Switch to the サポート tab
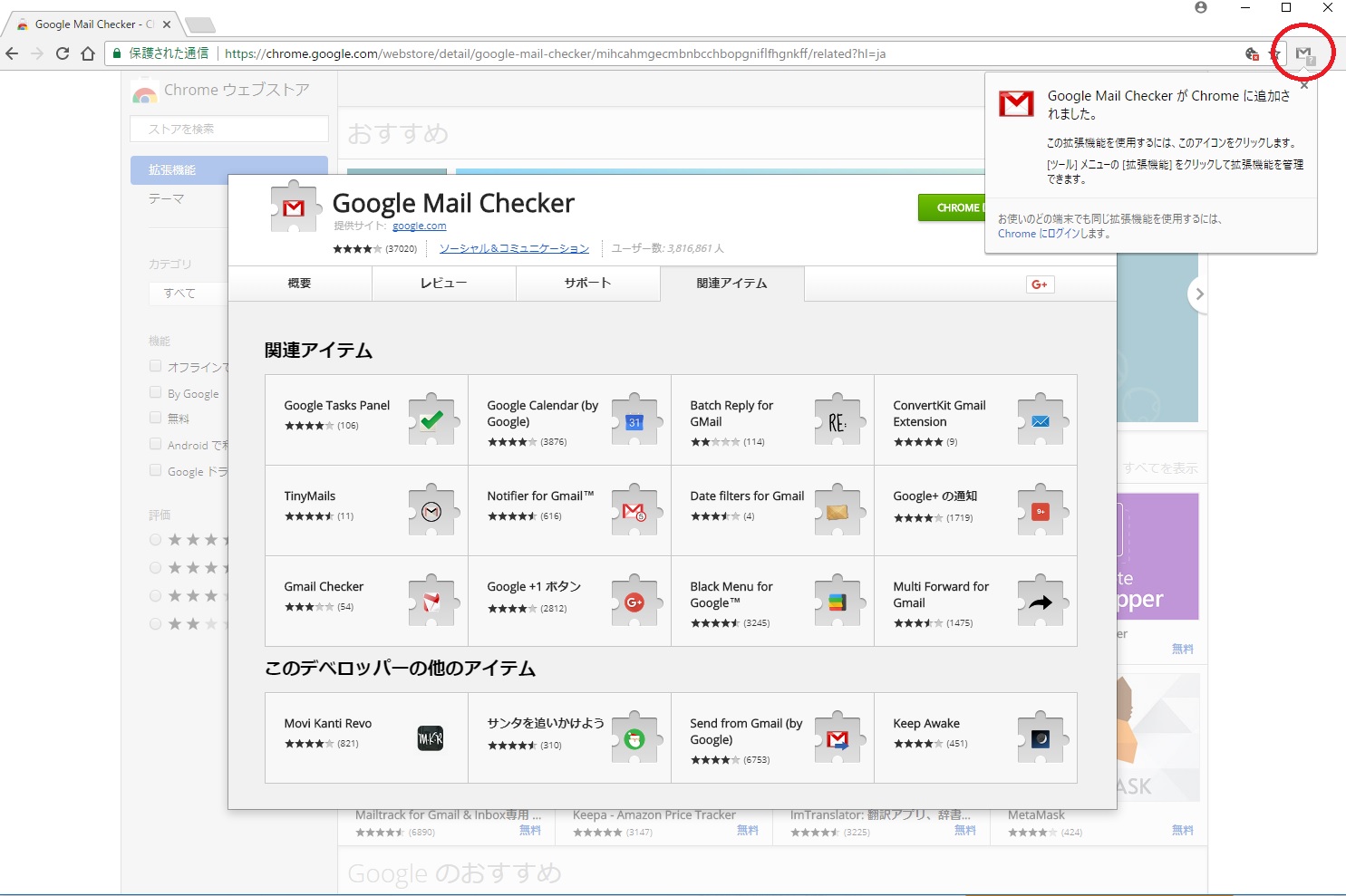The image size is (1346, 896). (x=588, y=284)
